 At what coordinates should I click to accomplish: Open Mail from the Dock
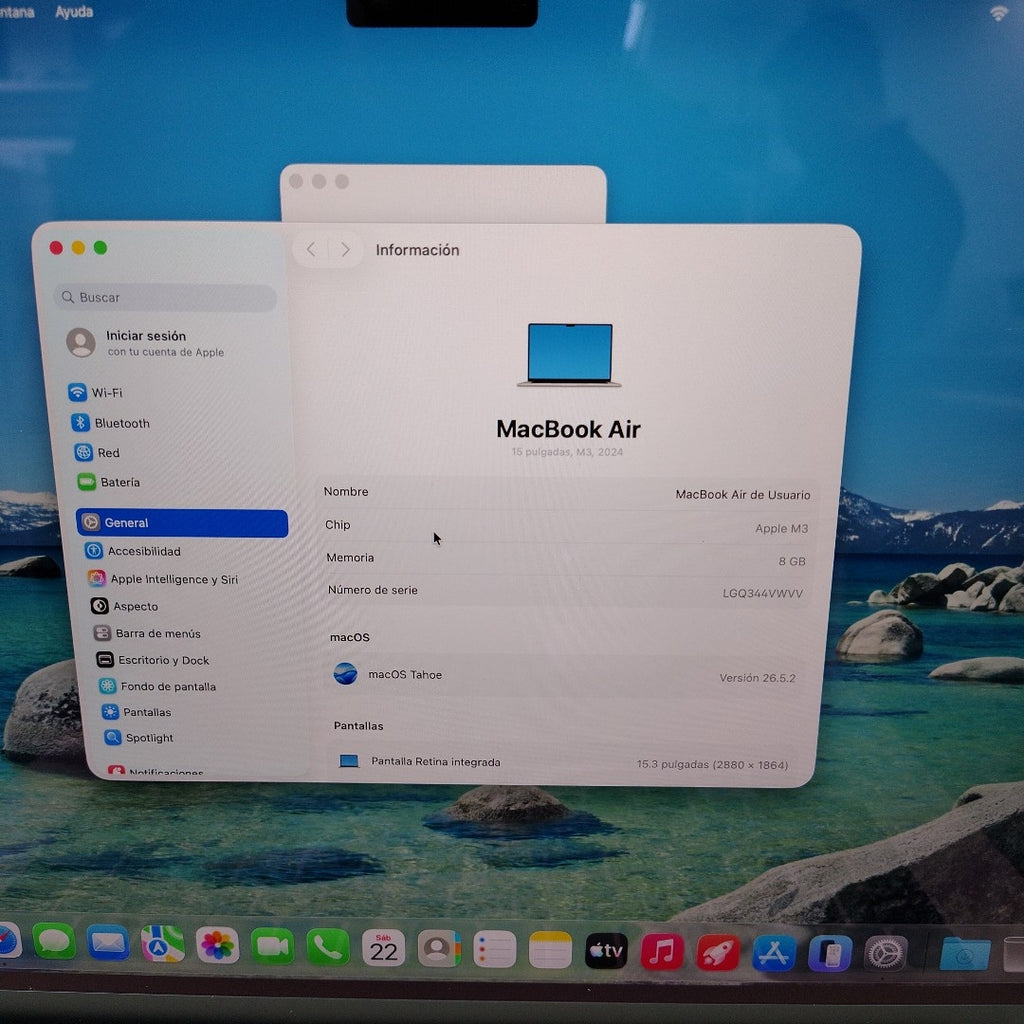pyautogui.click(x=108, y=943)
